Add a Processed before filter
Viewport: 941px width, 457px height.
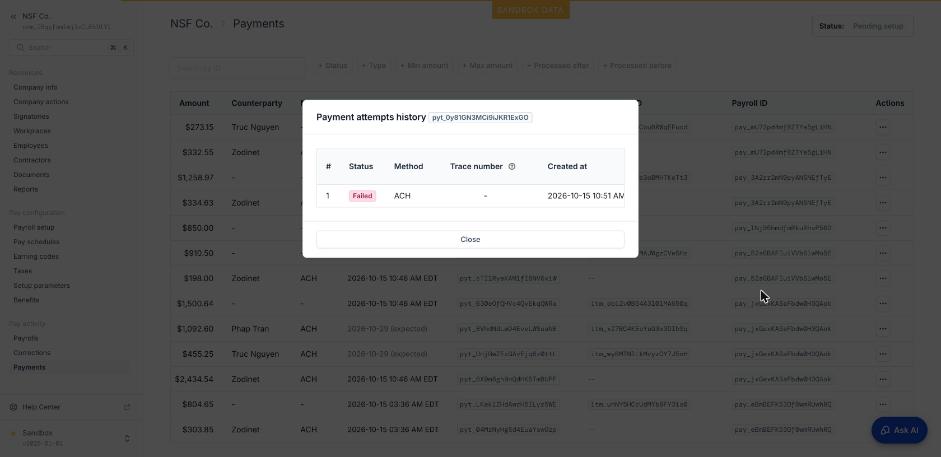(637, 65)
